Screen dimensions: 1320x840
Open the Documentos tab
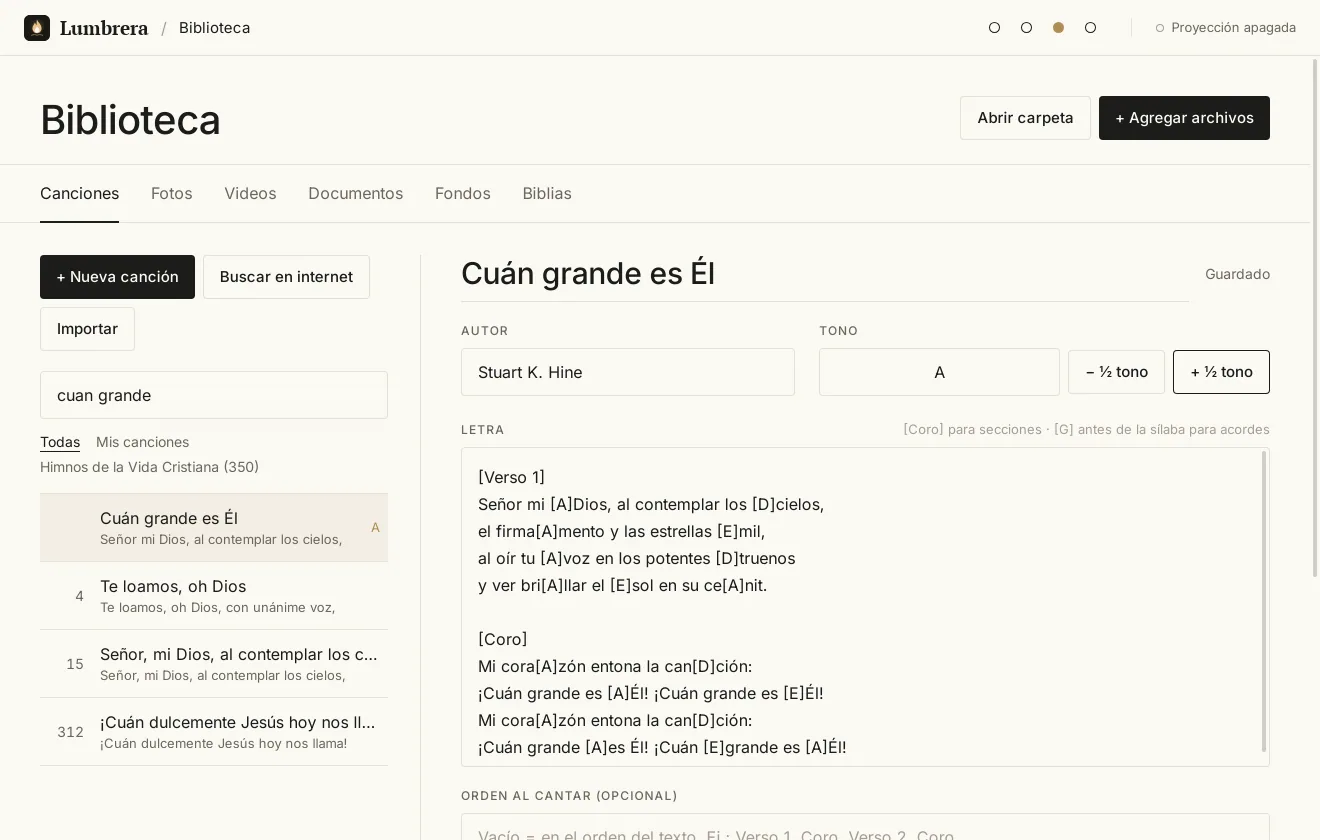coord(355,193)
